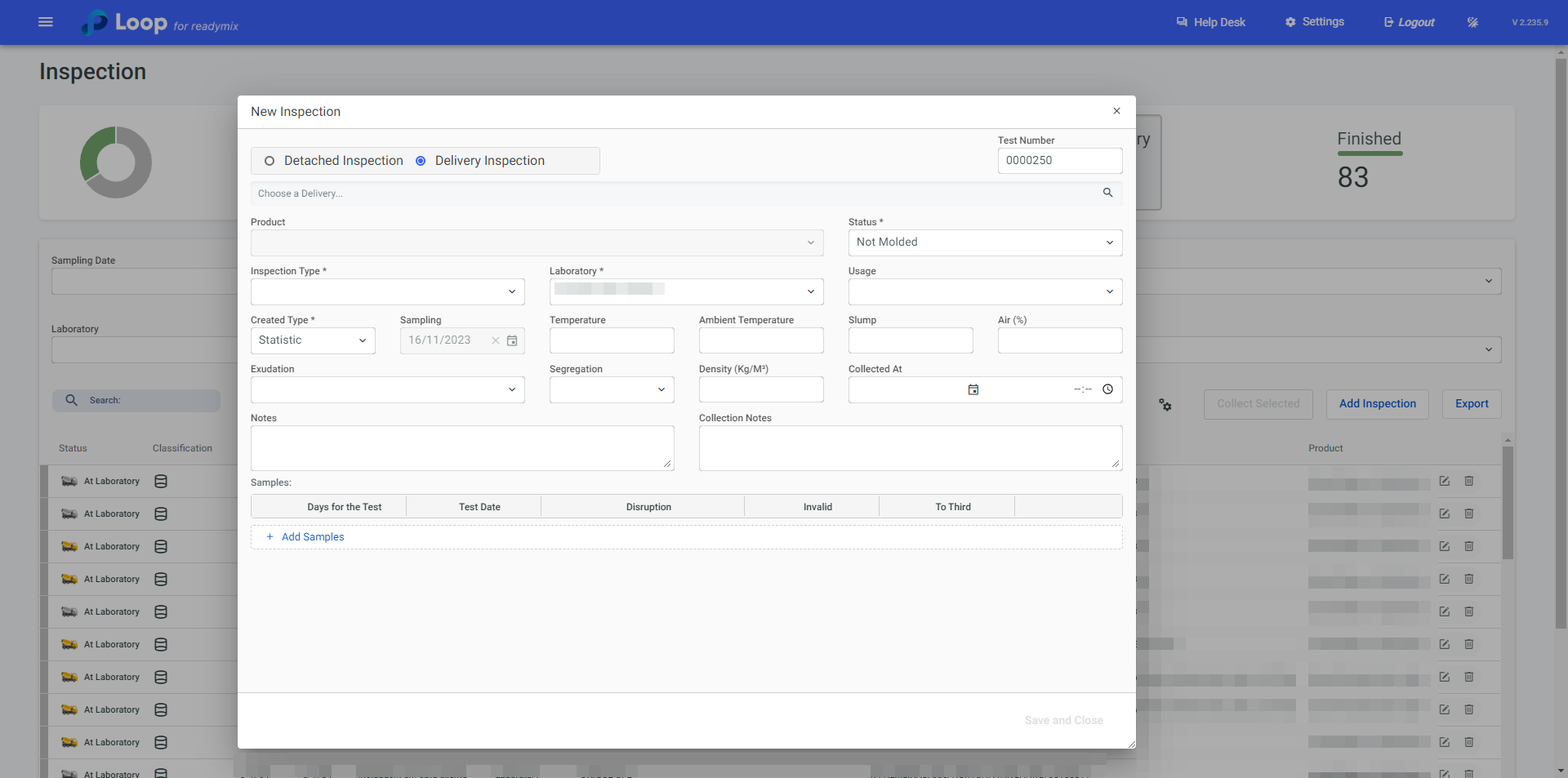Open Collected At clock time picker
The width and height of the screenshot is (1568, 778).
pyautogui.click(x=1107, y=389)
